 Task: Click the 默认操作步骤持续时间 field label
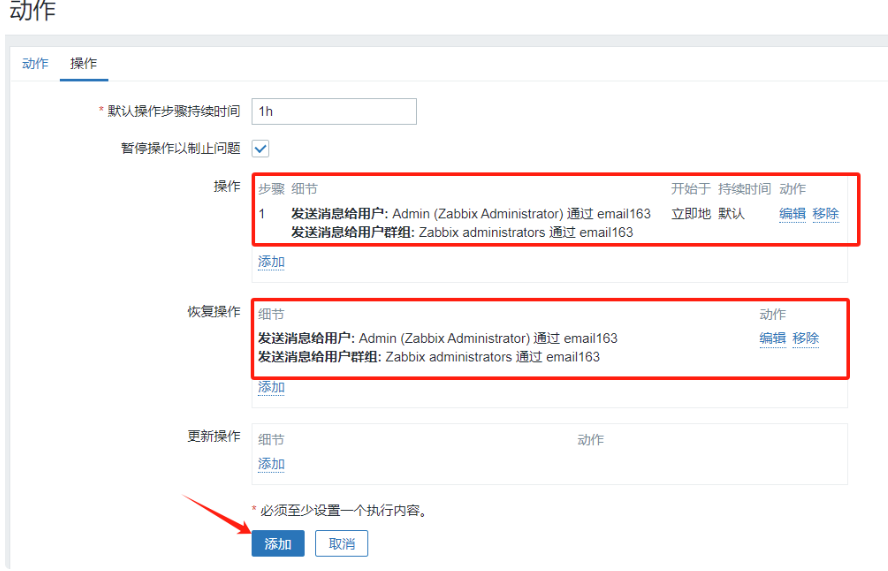[174, 111]
